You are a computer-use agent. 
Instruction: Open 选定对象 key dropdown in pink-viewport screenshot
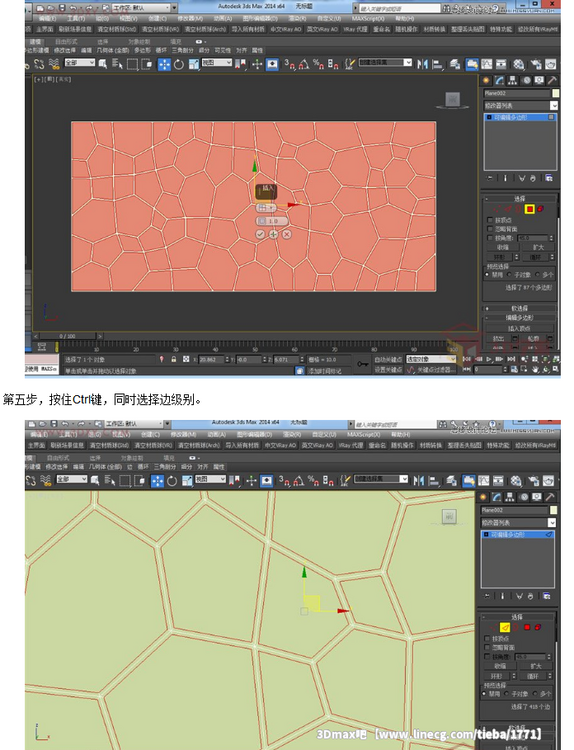(x=430, y=359)
